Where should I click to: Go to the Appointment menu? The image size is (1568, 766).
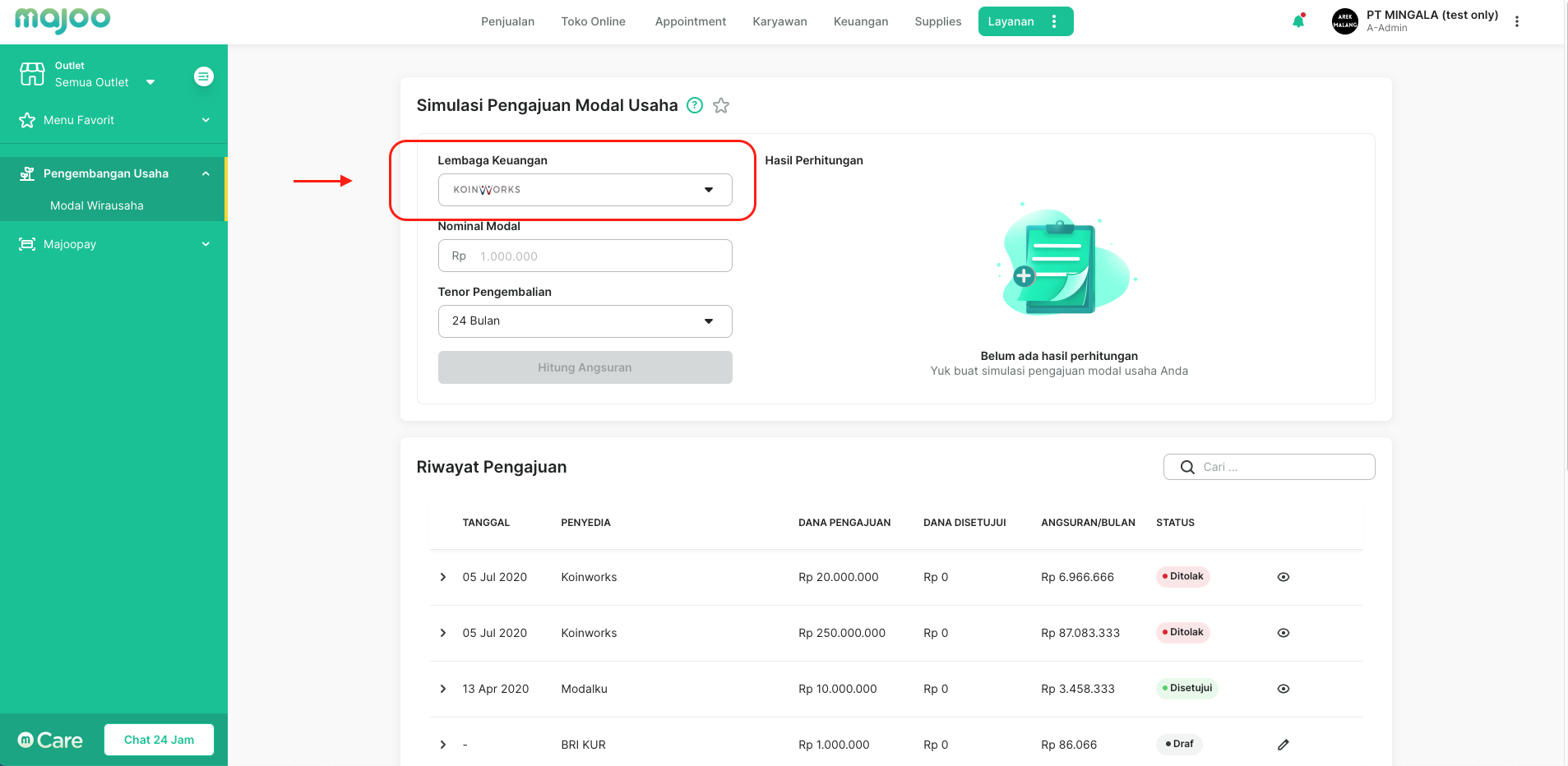(690, 21)
